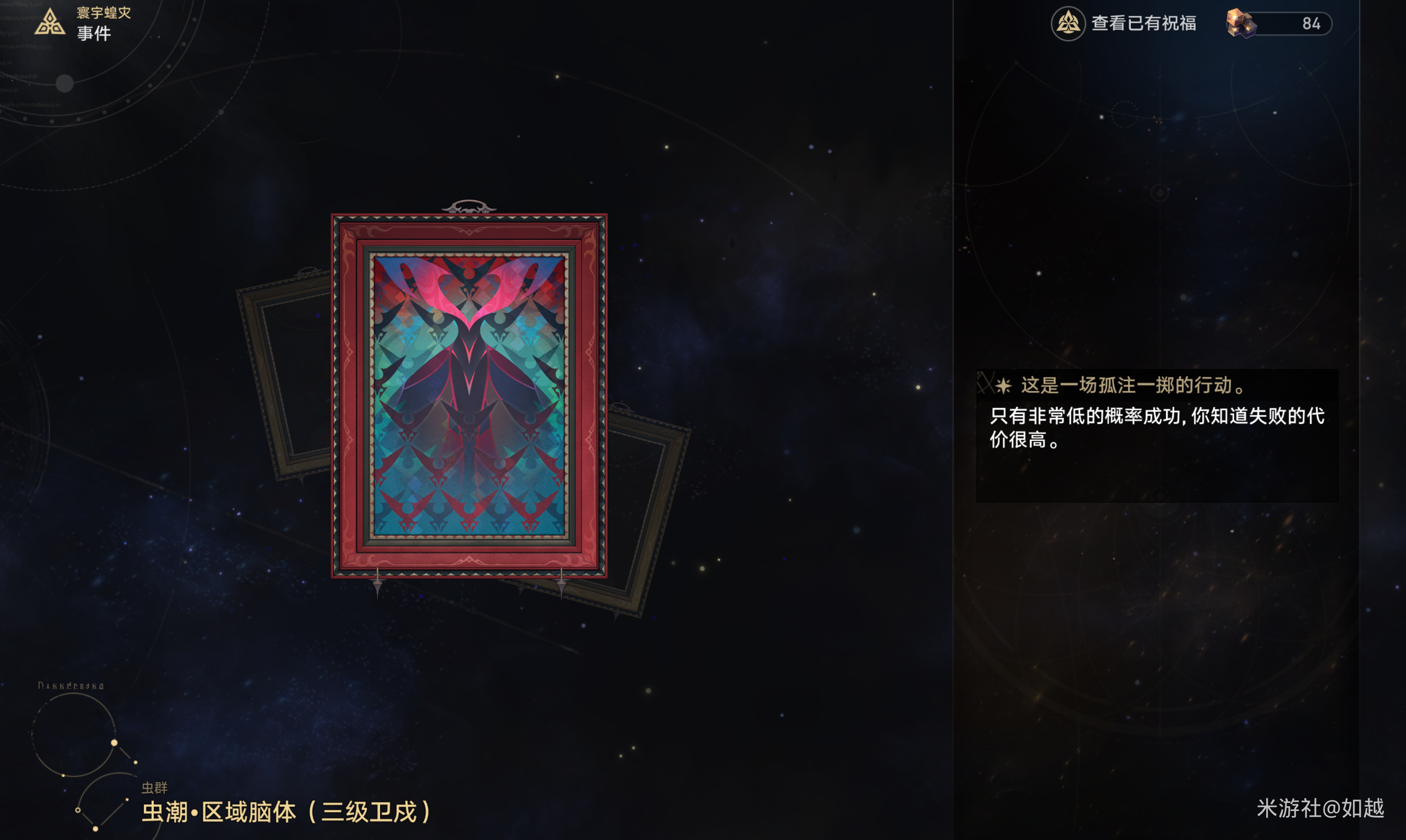The image size is (1406, 840).
Task: Select the dark empty frame behind on the left
Action: (x=284, y=376)
